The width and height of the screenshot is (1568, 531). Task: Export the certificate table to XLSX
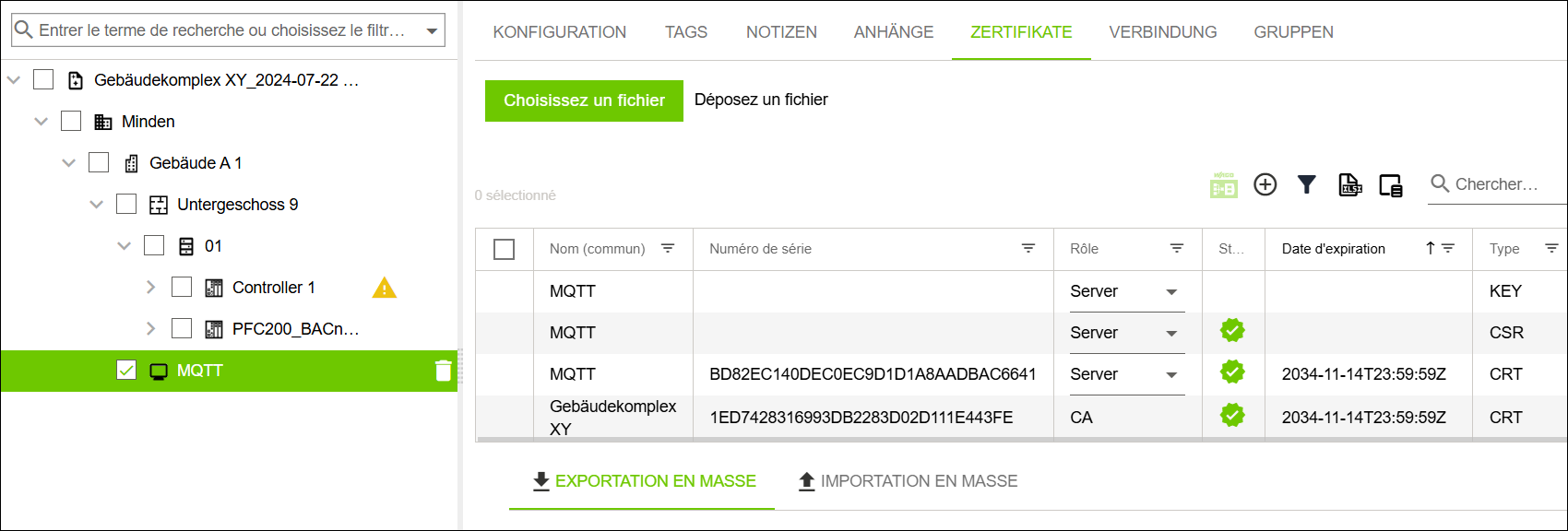point(1350,185)
